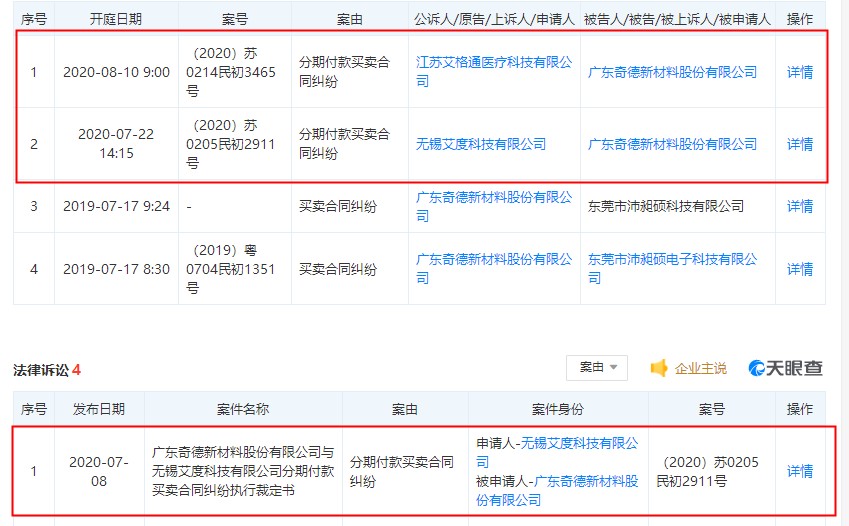The image size is (849, 526).
Task: Select the text 东莞市沛昶硕科技有限公司
Action: tap(665, 206)
